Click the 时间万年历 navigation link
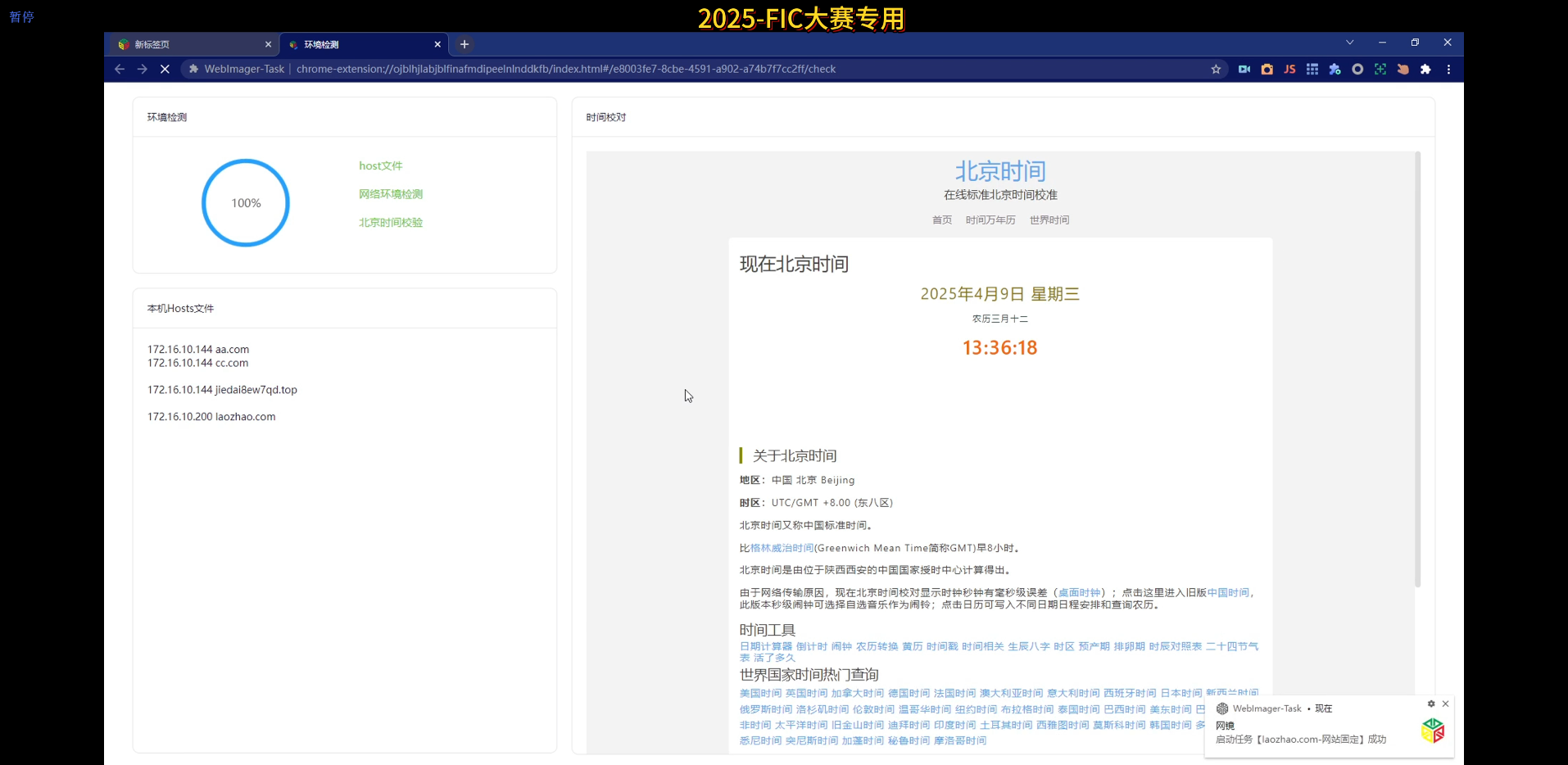The height and width of the screenshot is (765, 1568). point(990,220)
